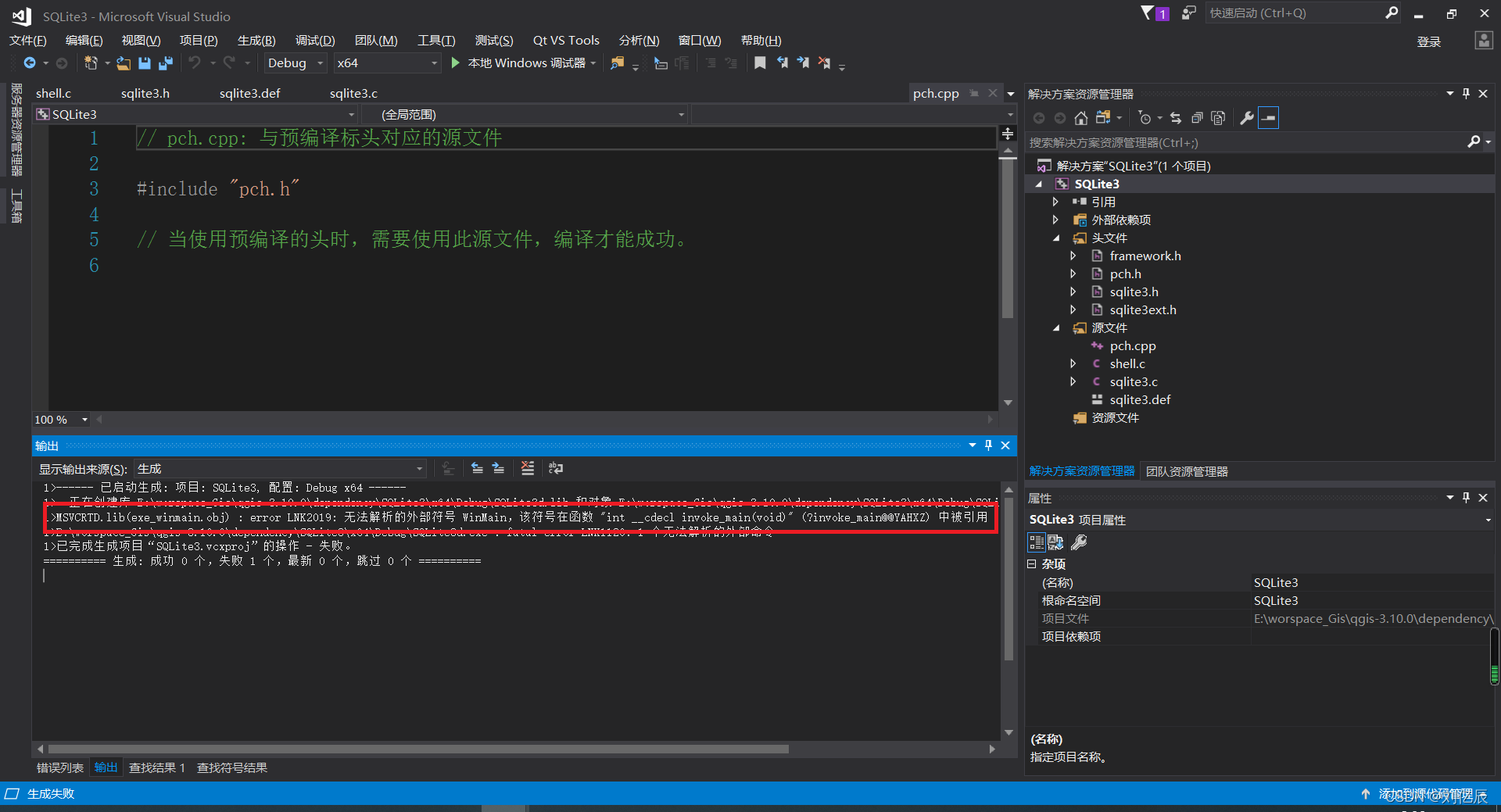Click the Navigate Backward arrow in the toolbar

(30, 63)
